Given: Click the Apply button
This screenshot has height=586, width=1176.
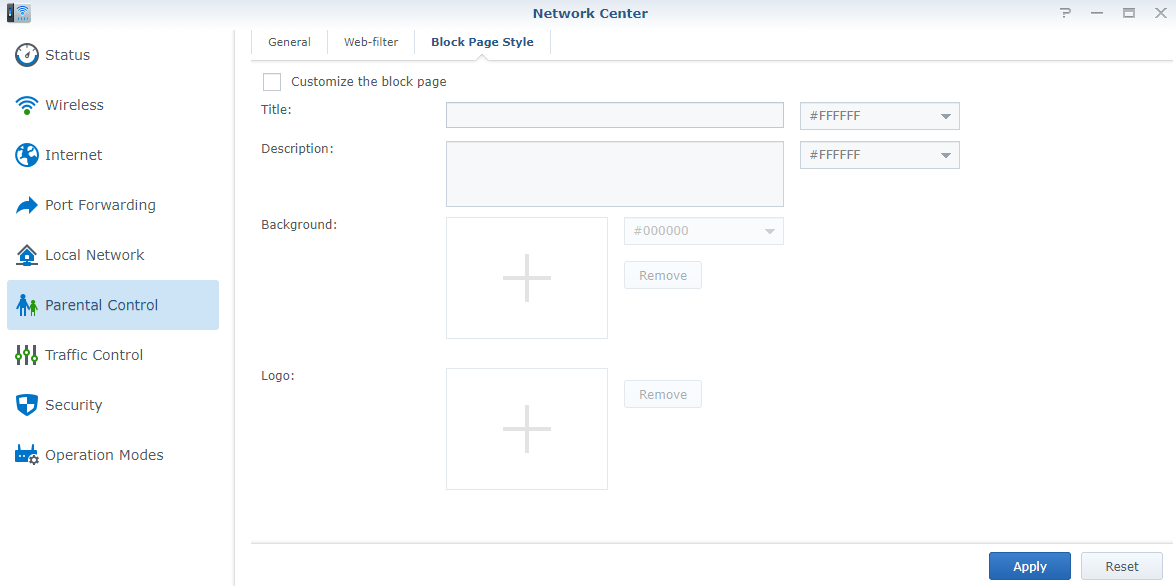Looking at the screenshot, I should pos(1029,566).
